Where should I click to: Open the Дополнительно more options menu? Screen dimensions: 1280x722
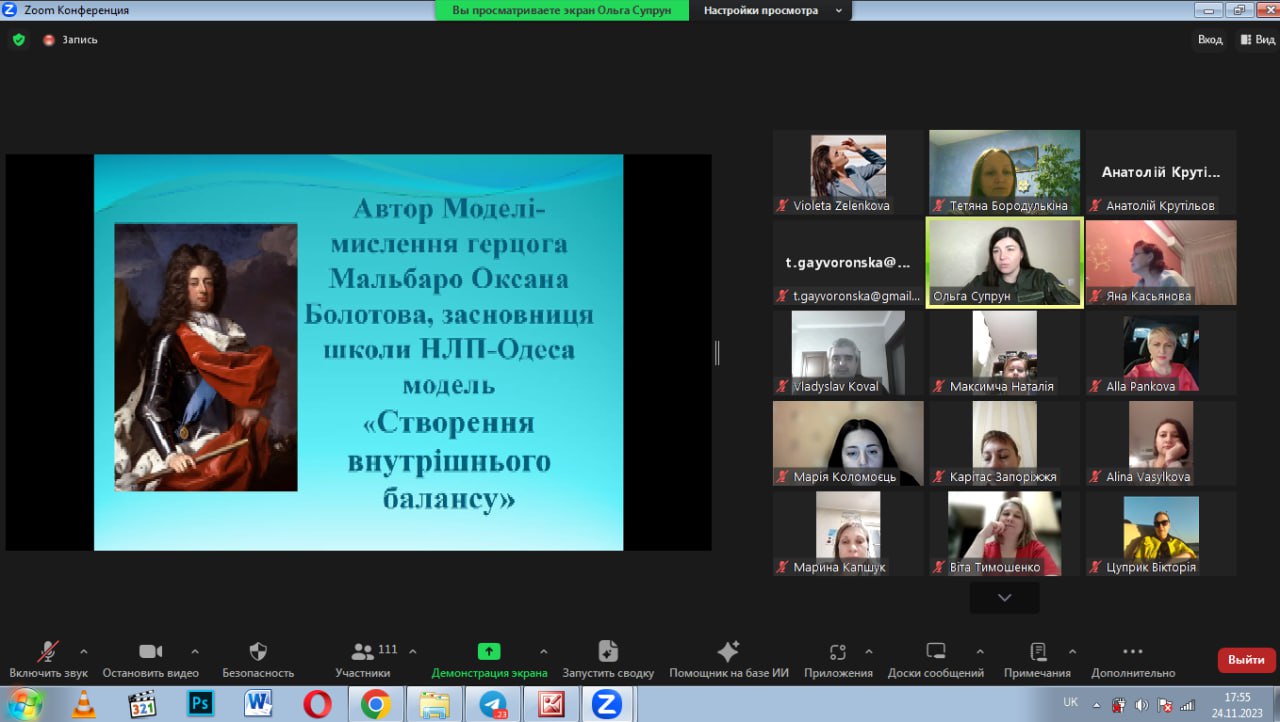(1133, 652)
